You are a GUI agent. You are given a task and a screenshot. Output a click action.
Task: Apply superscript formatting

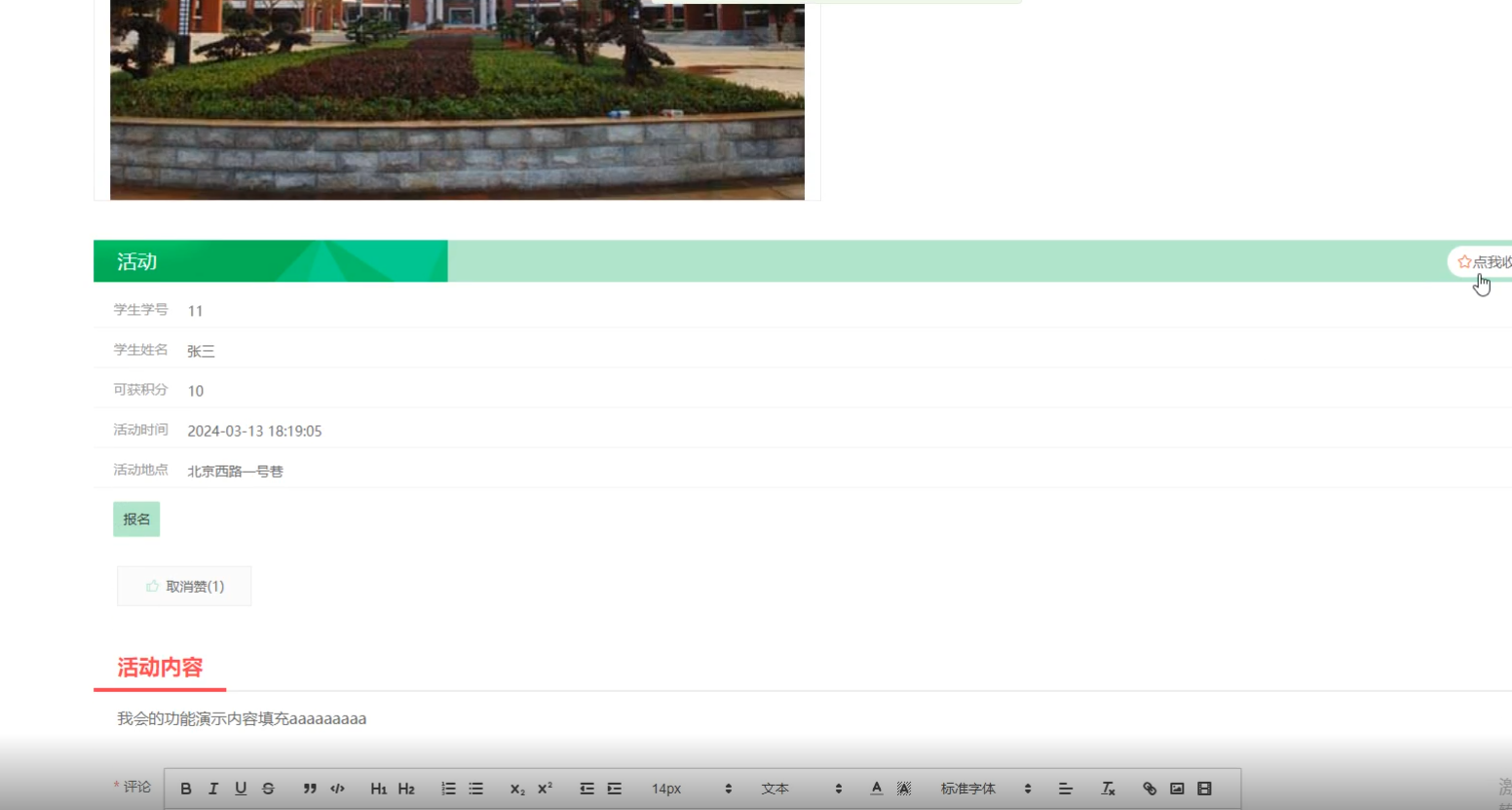coord(545,789)
